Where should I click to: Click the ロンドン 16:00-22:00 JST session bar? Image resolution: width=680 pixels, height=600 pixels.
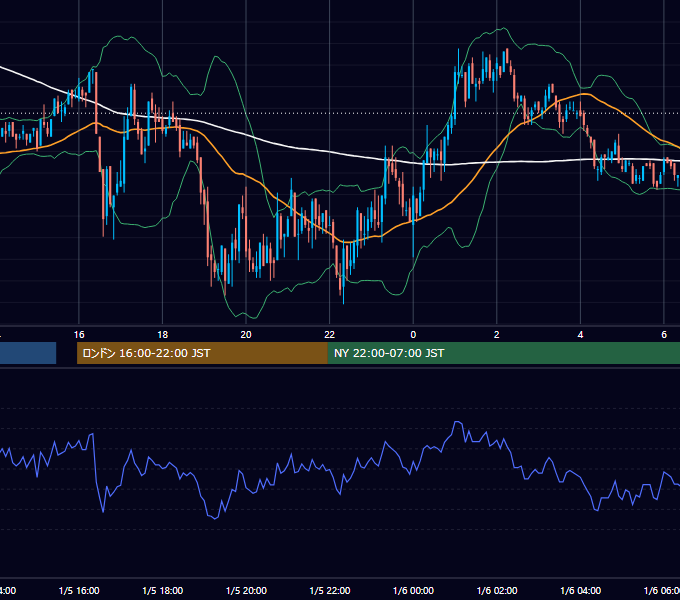[x=202, y=353]
